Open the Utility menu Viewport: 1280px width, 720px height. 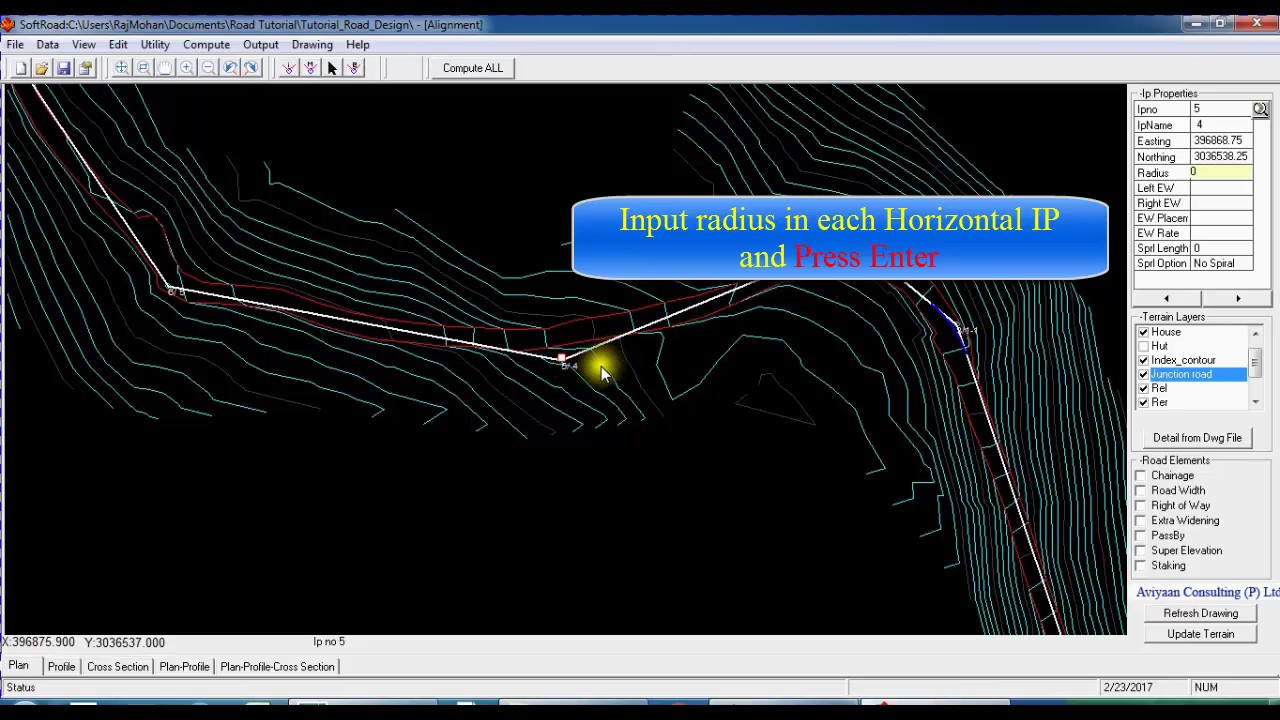click(155, 44)
